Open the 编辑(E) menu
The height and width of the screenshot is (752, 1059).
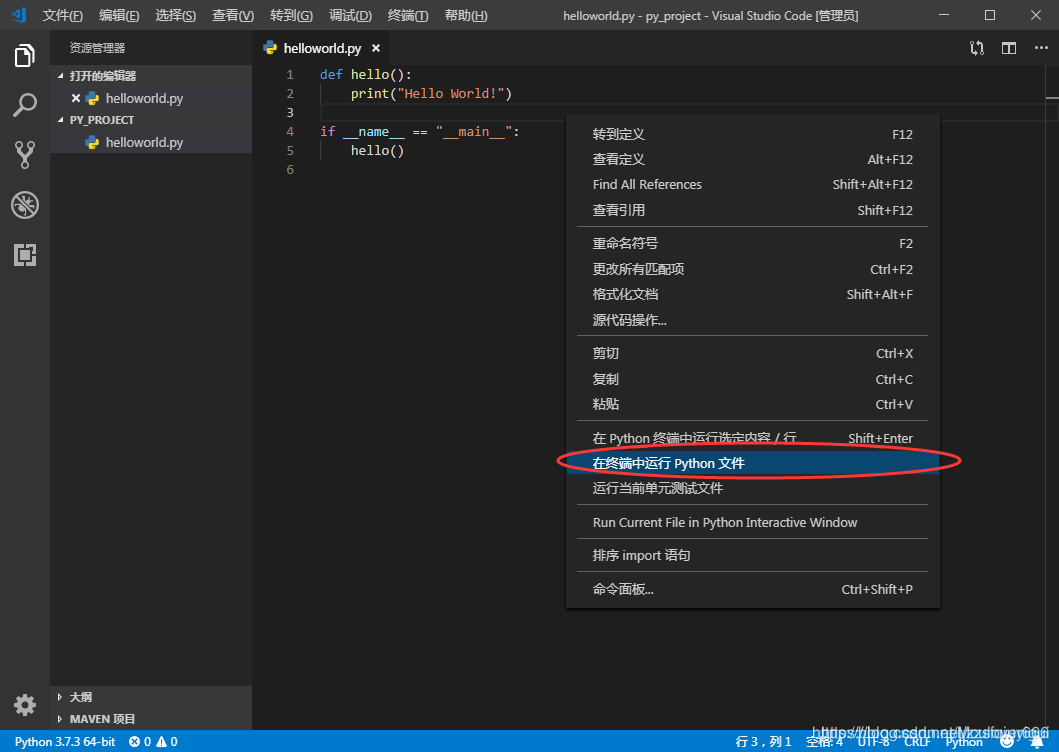point(119,15)
